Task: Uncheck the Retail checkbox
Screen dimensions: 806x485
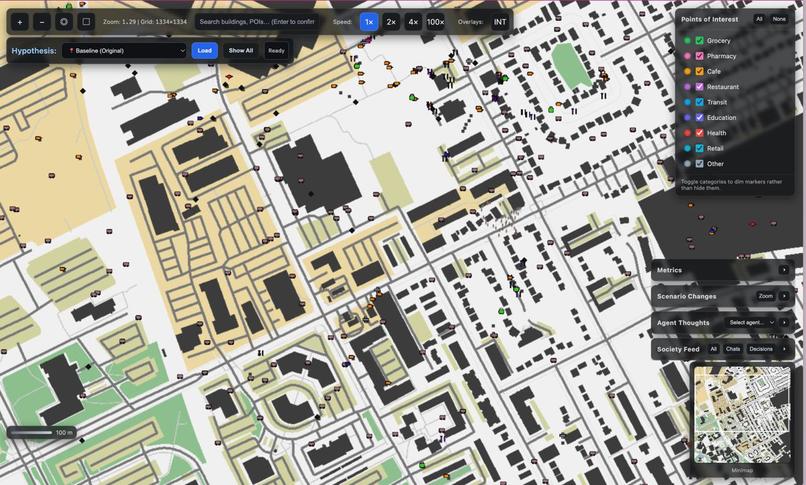Action: [699, 148]
